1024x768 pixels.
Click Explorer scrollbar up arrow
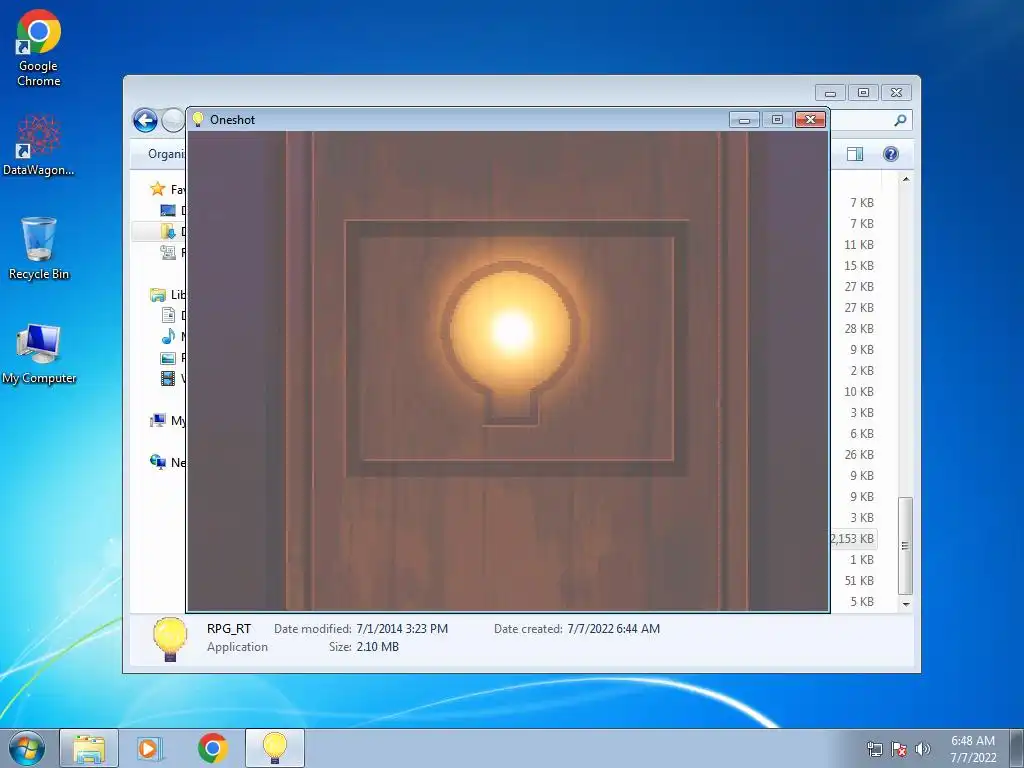[906, 179]
